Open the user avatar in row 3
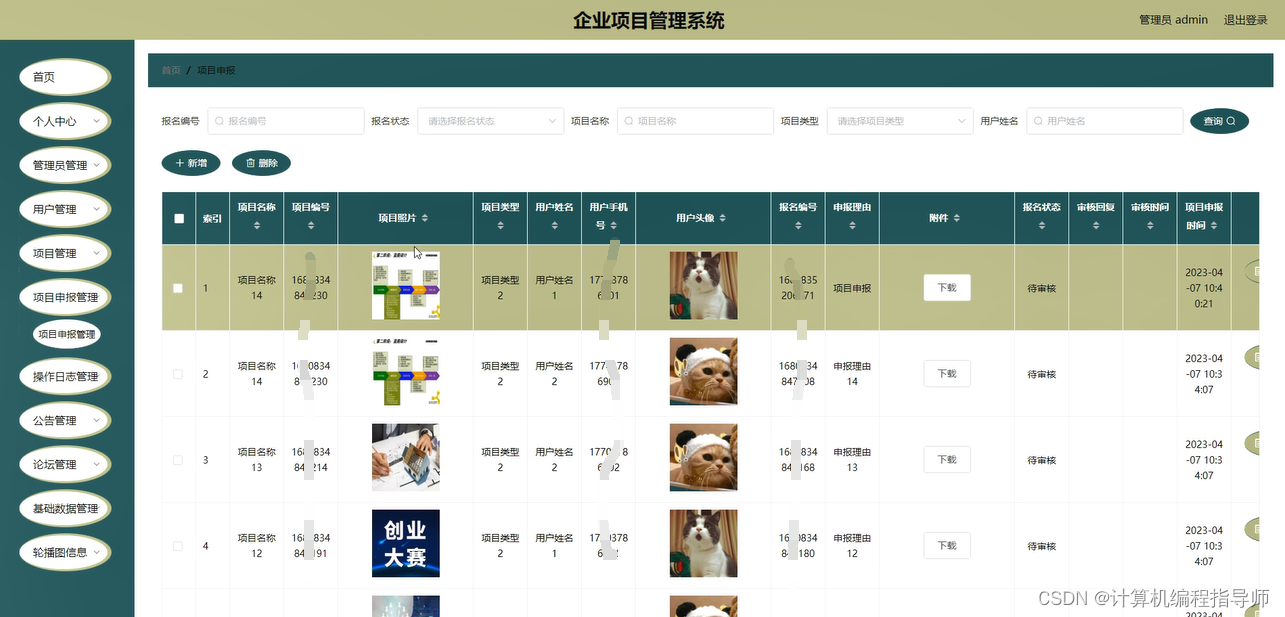 (x=704, y=458)
